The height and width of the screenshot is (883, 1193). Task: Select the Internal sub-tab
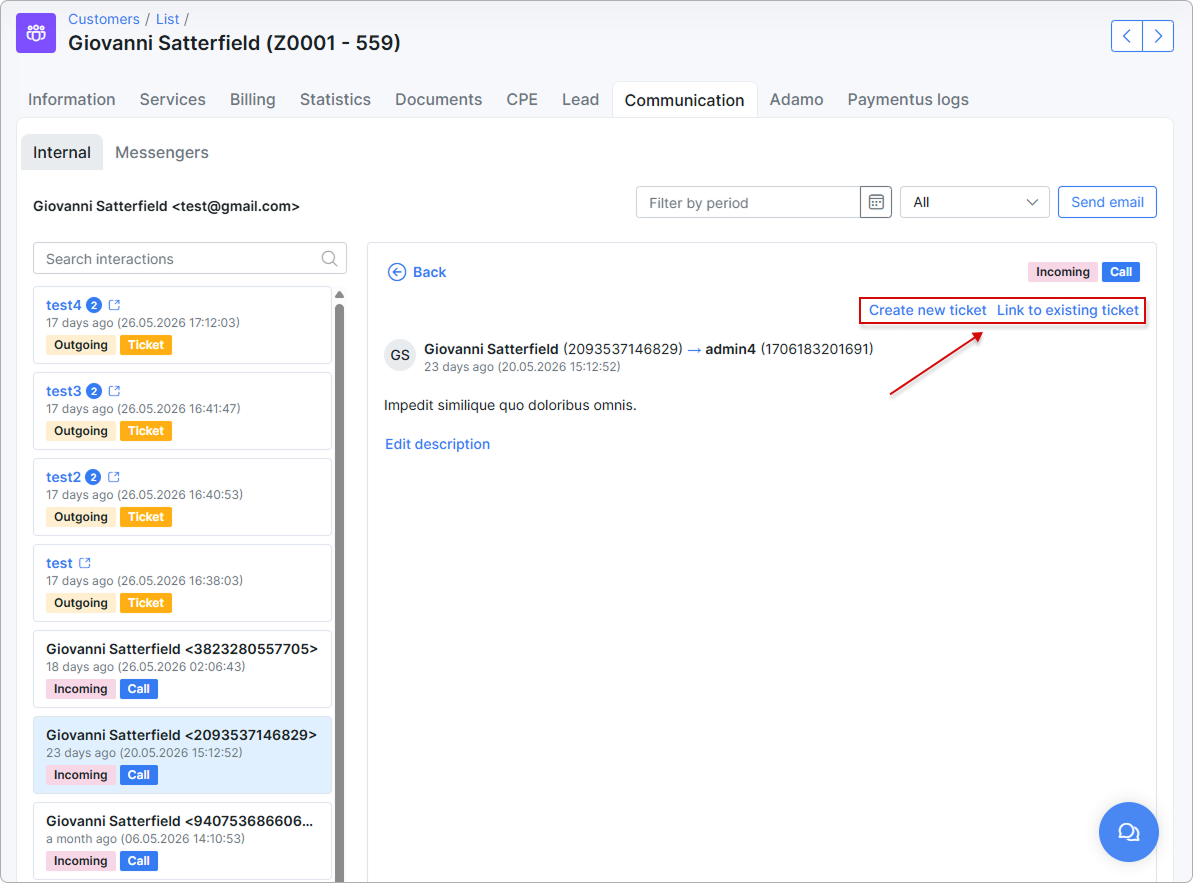[x=62, y=152]
